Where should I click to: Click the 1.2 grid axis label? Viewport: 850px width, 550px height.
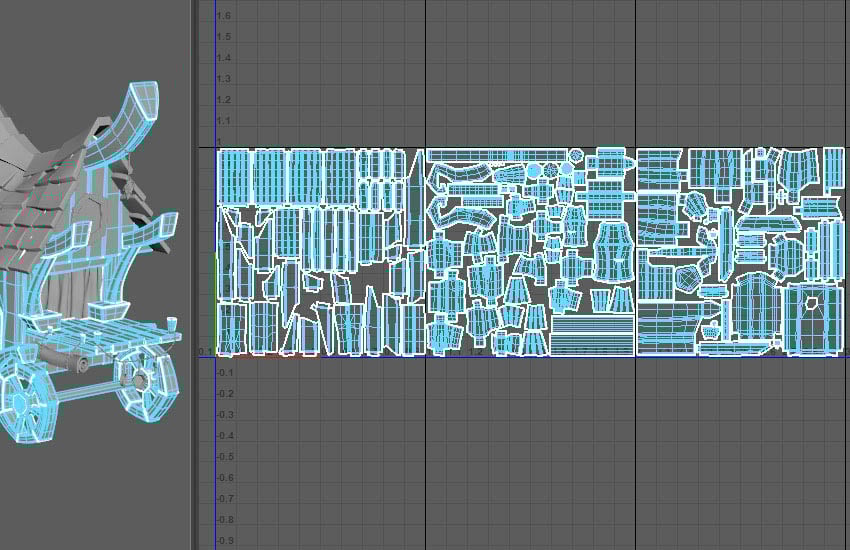223,100
